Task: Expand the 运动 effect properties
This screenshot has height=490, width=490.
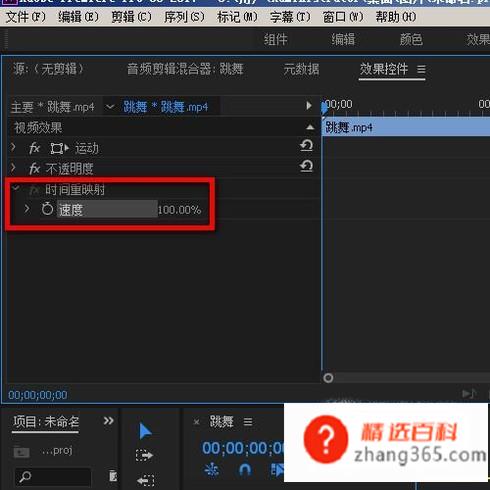Action: [13, 147]
